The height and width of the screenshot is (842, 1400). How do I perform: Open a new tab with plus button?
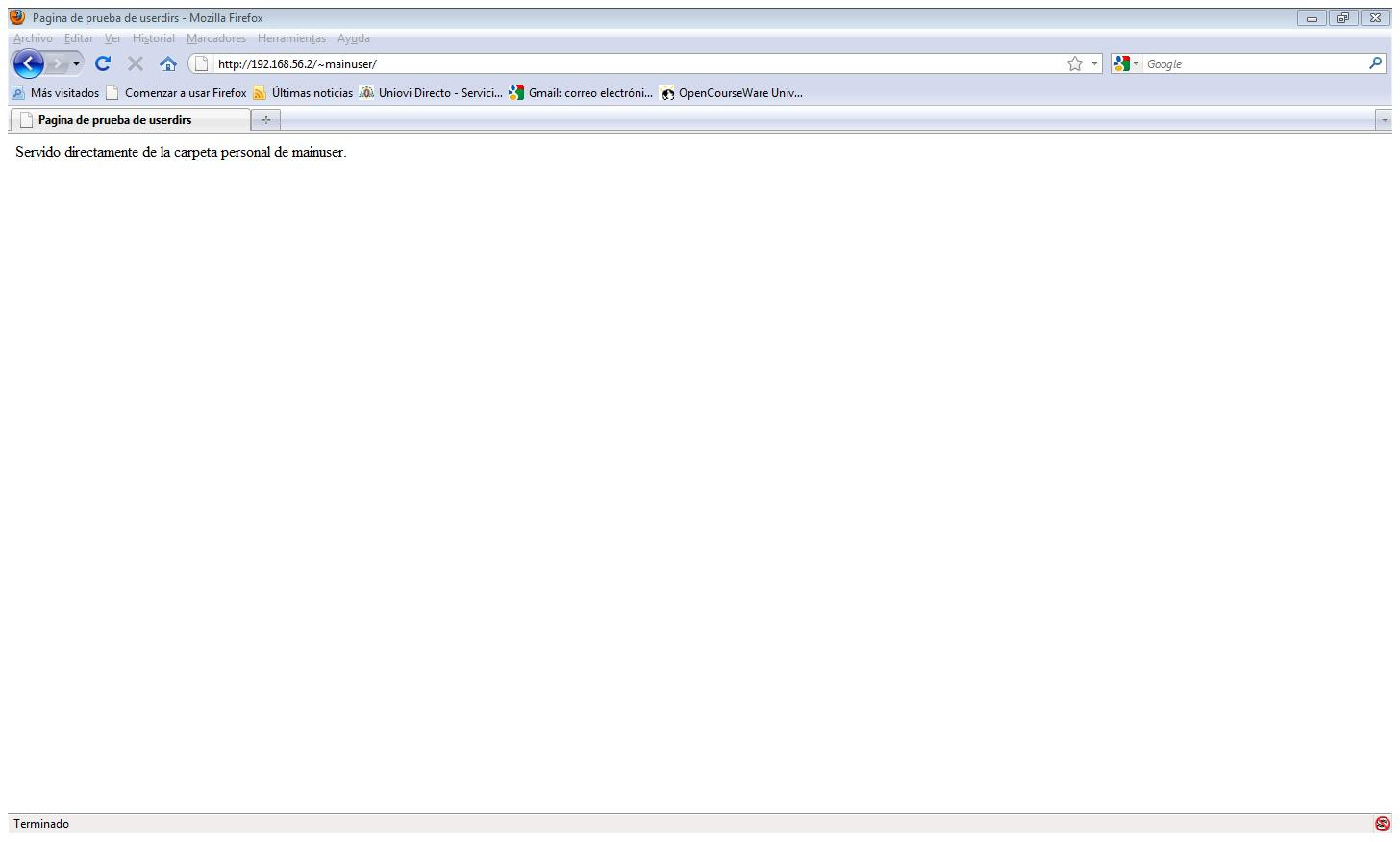coord(266,120)
